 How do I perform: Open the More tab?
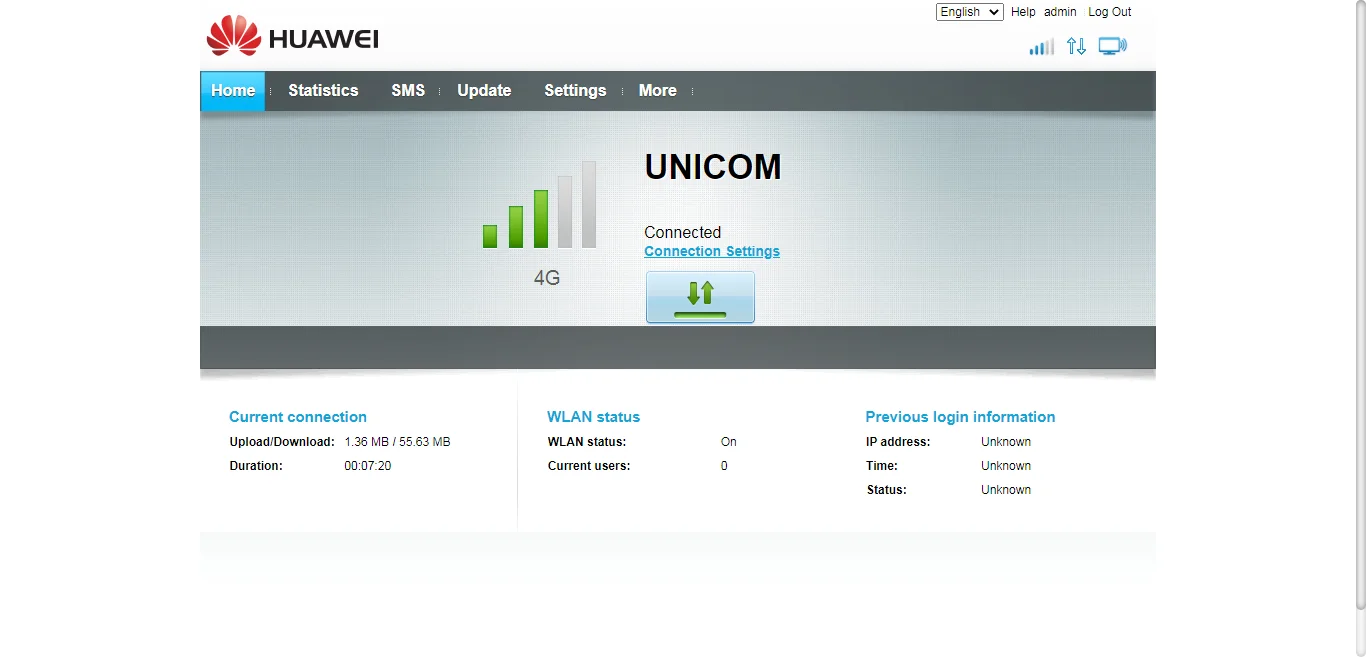pyautogui.click(x=658, y=91)
